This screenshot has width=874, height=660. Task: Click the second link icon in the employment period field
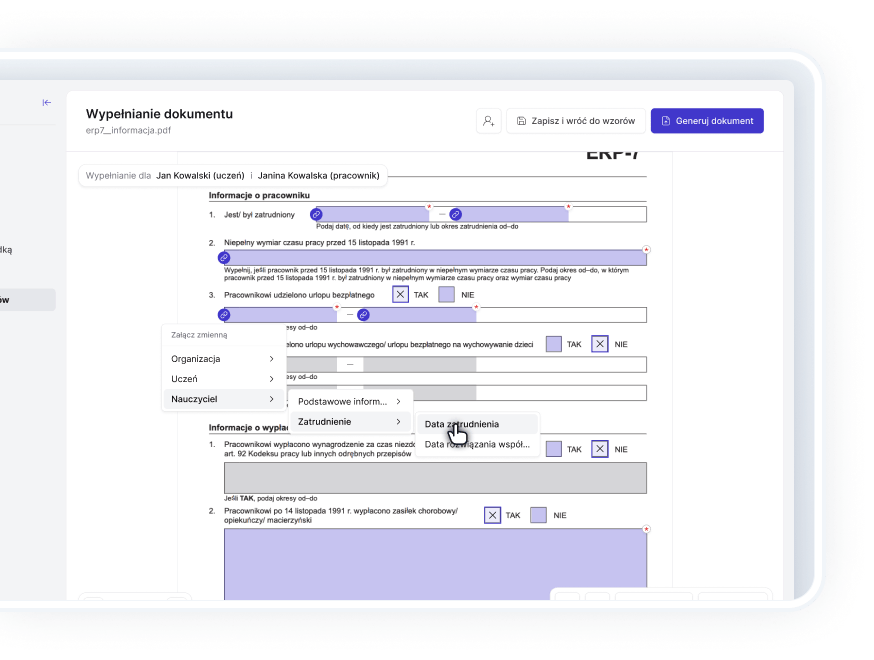click(456, 213)
